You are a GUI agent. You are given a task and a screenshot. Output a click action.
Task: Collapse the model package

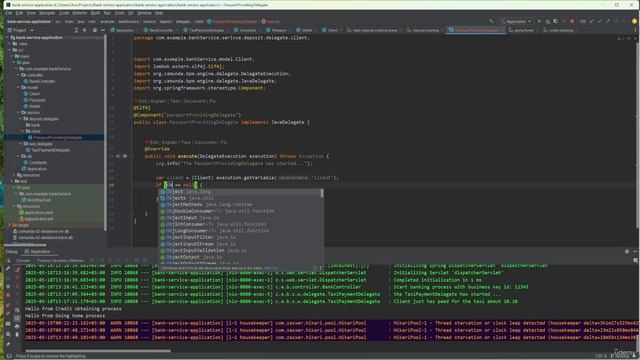(x=18, y=87)
